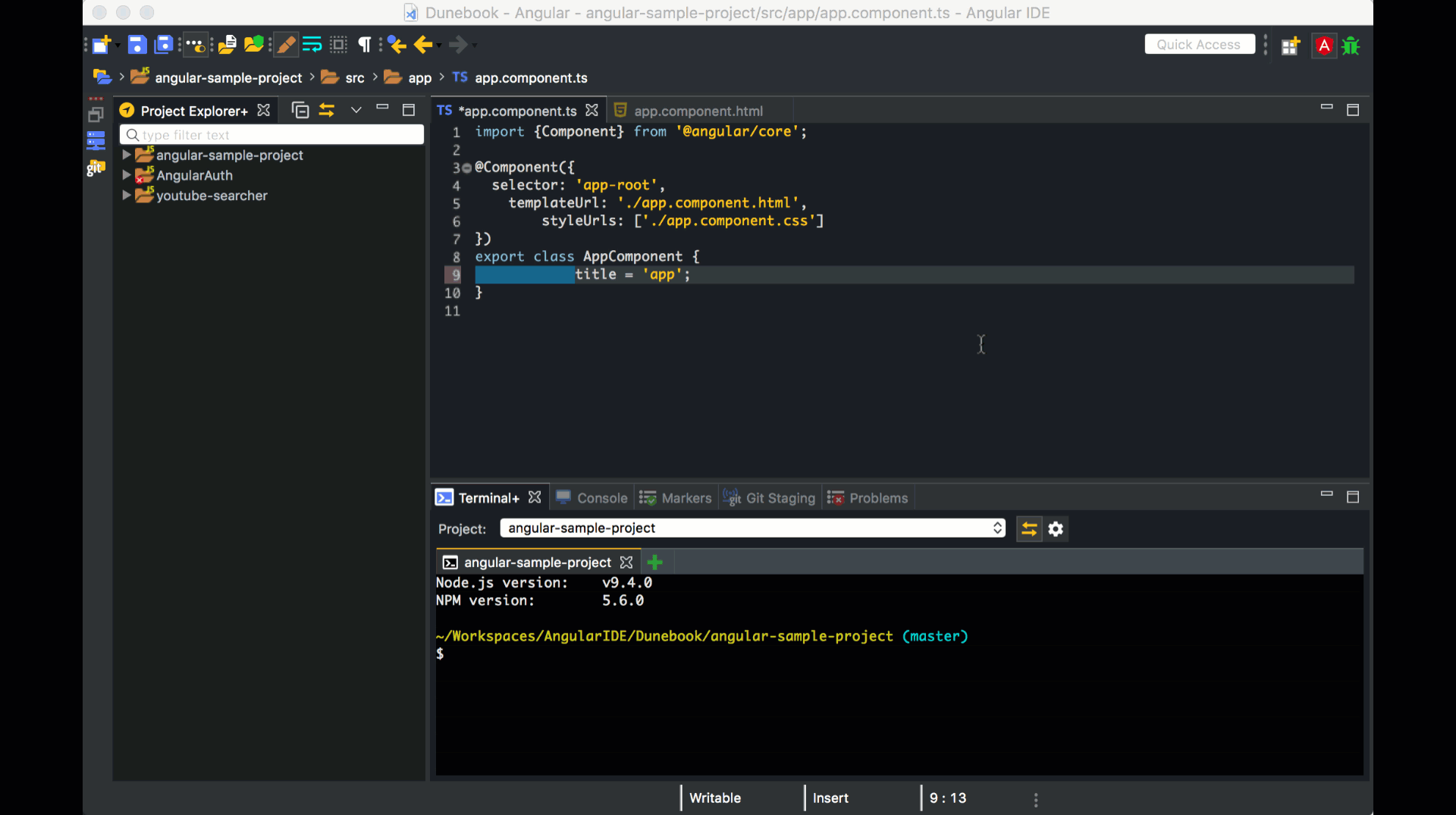This screenshot has width=1456, height=815.
Task: Select angular-sample-project in the breadcrumb
Action: [228, 78]
